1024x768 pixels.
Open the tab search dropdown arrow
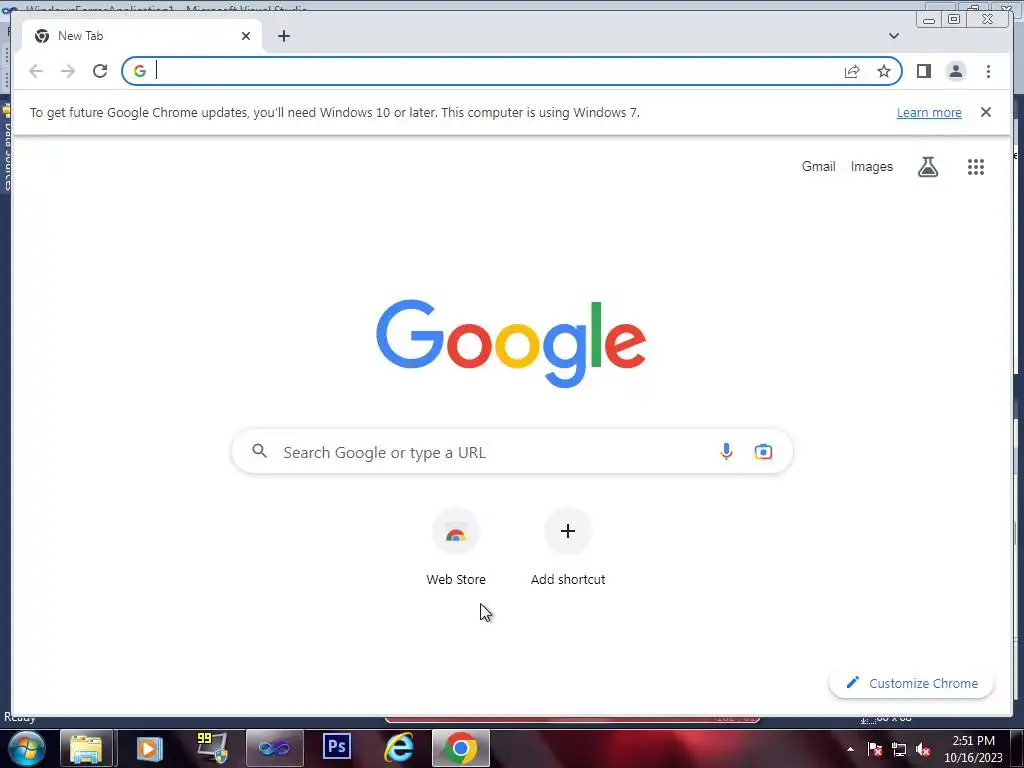pyautogui.click(x=893, y=36)
